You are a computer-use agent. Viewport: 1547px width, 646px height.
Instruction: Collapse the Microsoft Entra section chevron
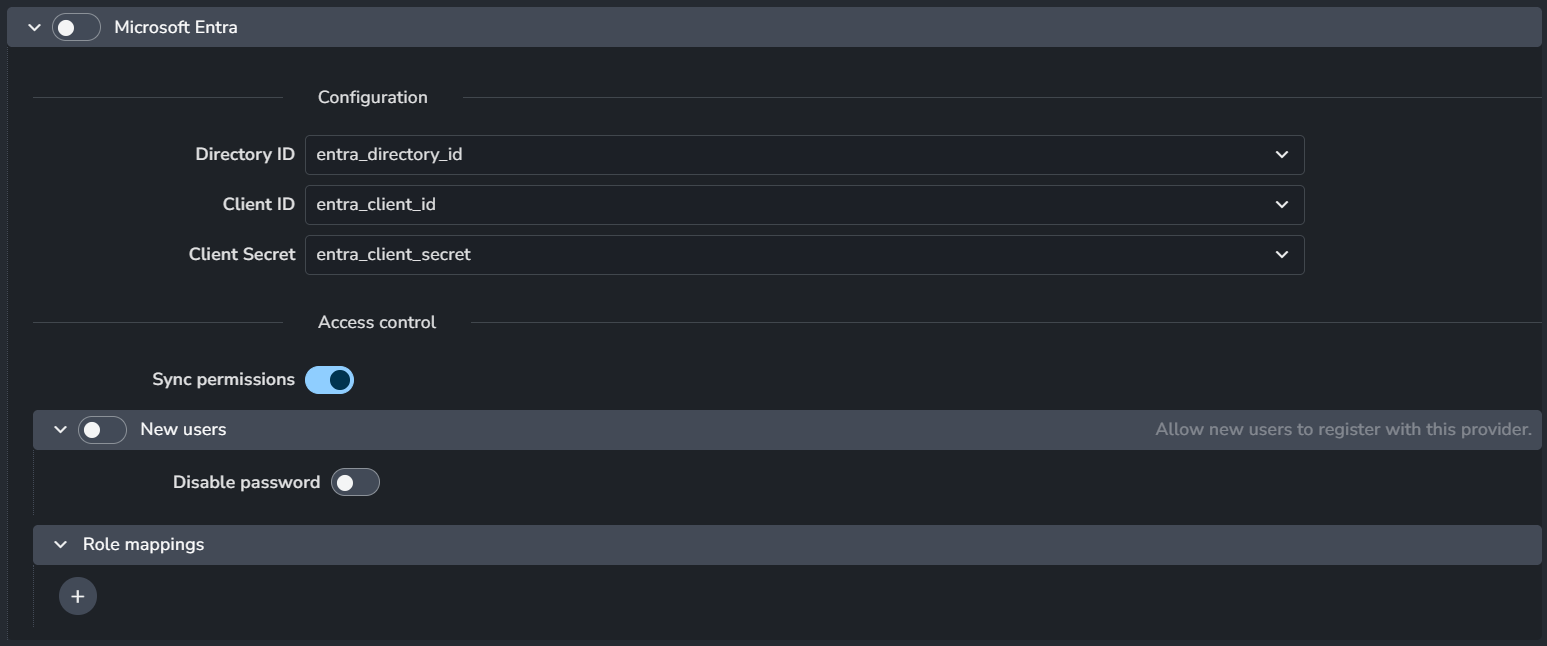coord(34,28)
